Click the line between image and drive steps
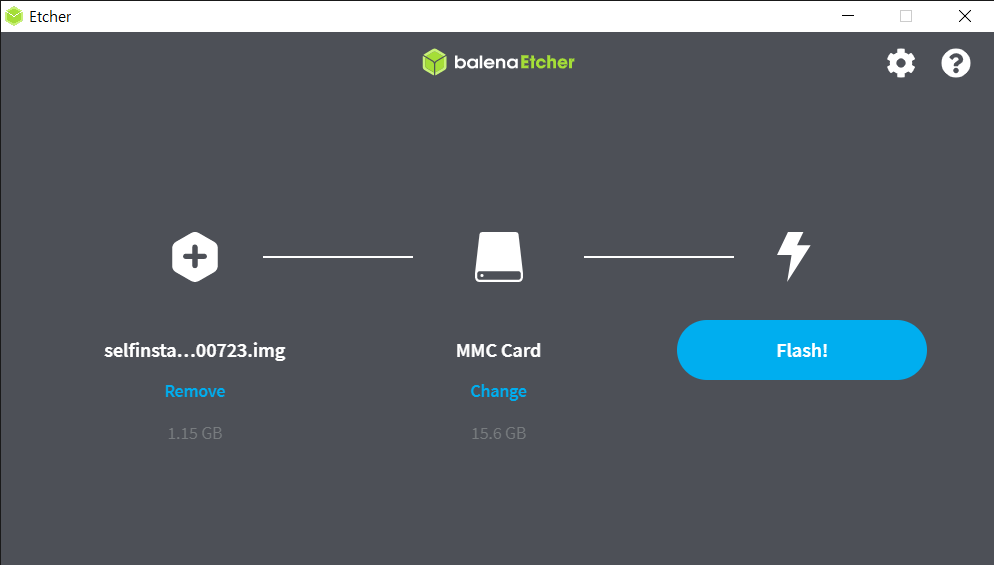Viewport: 994px width, 565px height. click(338, 257)
